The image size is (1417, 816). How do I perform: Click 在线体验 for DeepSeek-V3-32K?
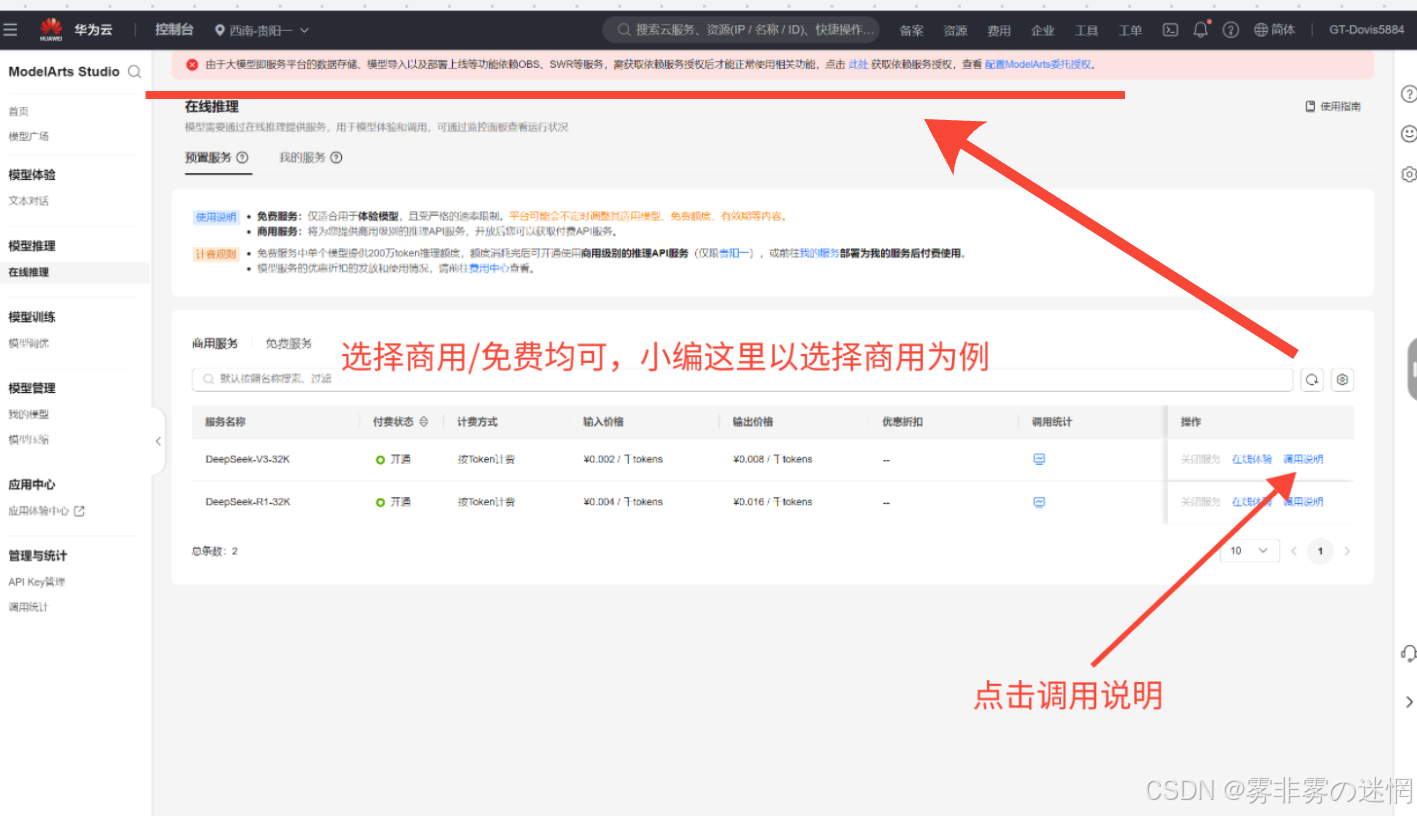[x=1252, y=459]
